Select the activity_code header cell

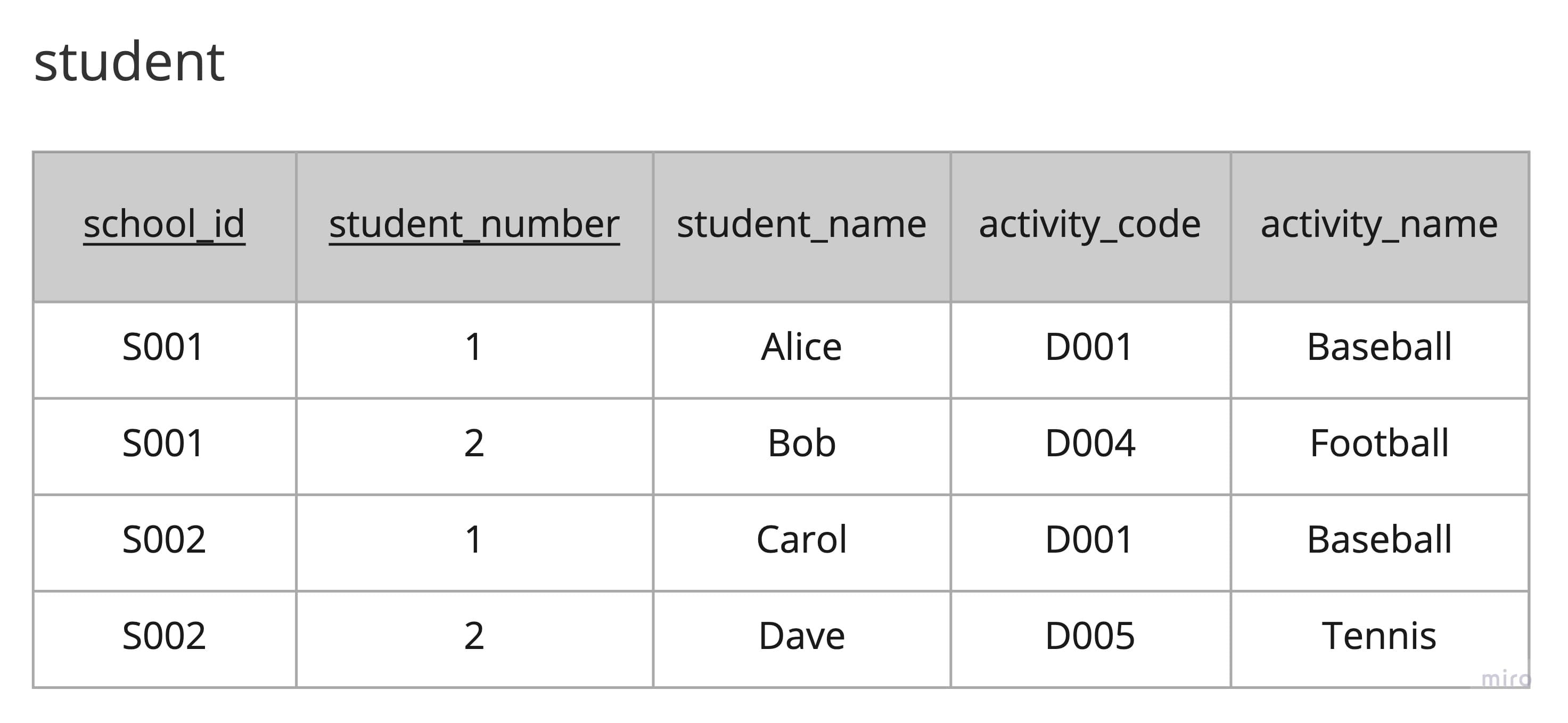pyautogui.click(x=1089, y=224)
